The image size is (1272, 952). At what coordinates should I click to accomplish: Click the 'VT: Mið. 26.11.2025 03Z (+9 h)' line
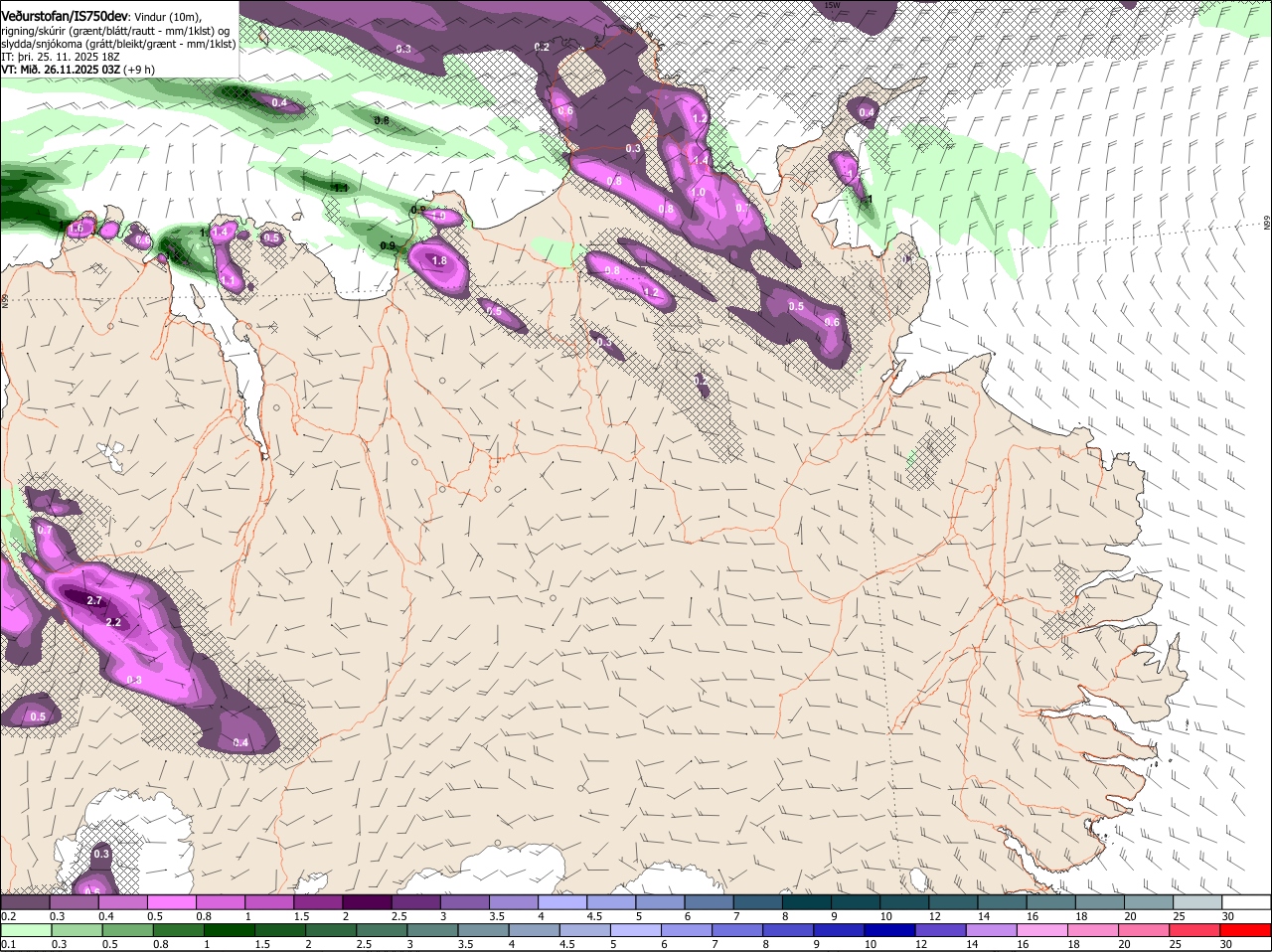click(78, 70)
